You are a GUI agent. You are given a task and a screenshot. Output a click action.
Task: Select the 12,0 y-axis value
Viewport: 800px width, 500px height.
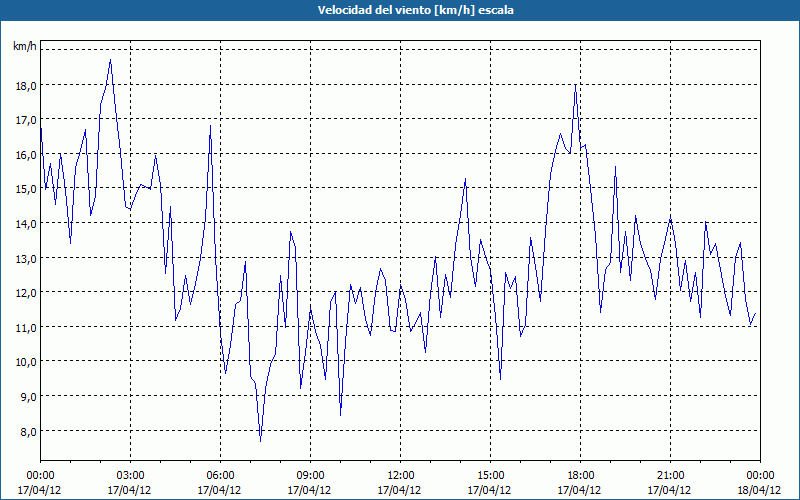26,293
